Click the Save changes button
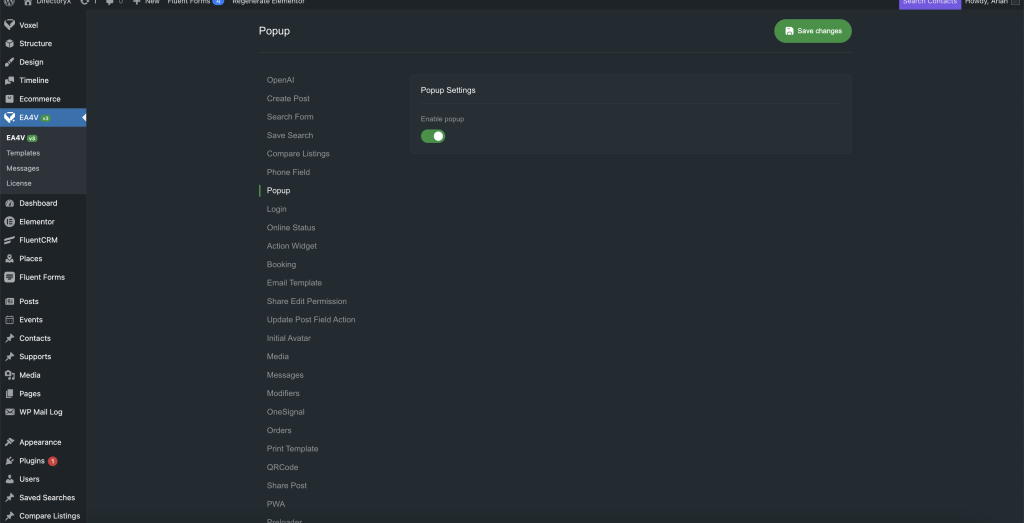Screen dimensions: 1024x523 [x=812, y=31]
